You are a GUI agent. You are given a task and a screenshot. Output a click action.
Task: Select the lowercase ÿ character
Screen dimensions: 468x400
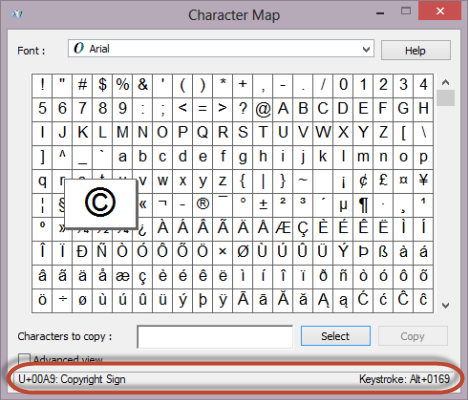click(223, 300)
